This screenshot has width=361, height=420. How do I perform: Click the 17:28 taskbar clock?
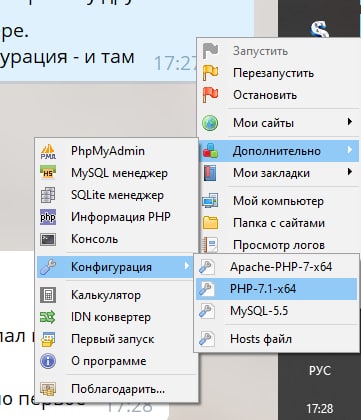tap(319, 408)
